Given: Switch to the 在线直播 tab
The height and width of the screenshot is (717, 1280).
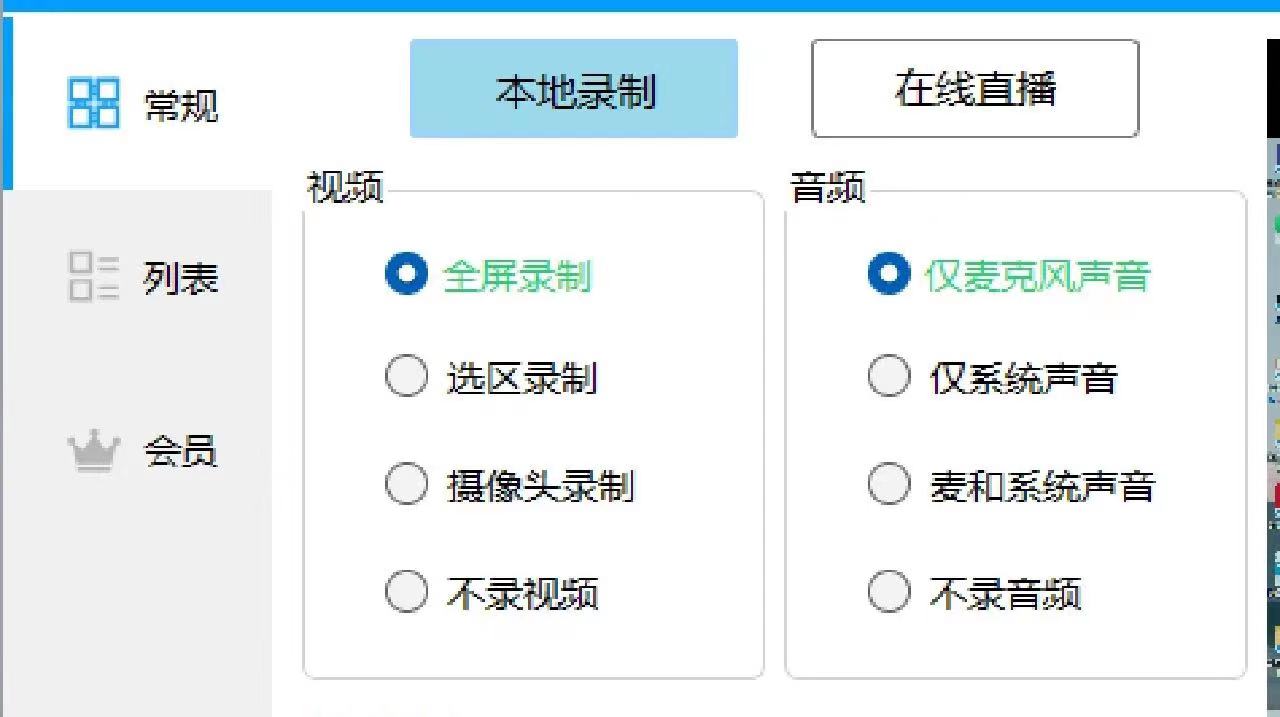Looking at the screenshot, I should [x=975, y=88].
